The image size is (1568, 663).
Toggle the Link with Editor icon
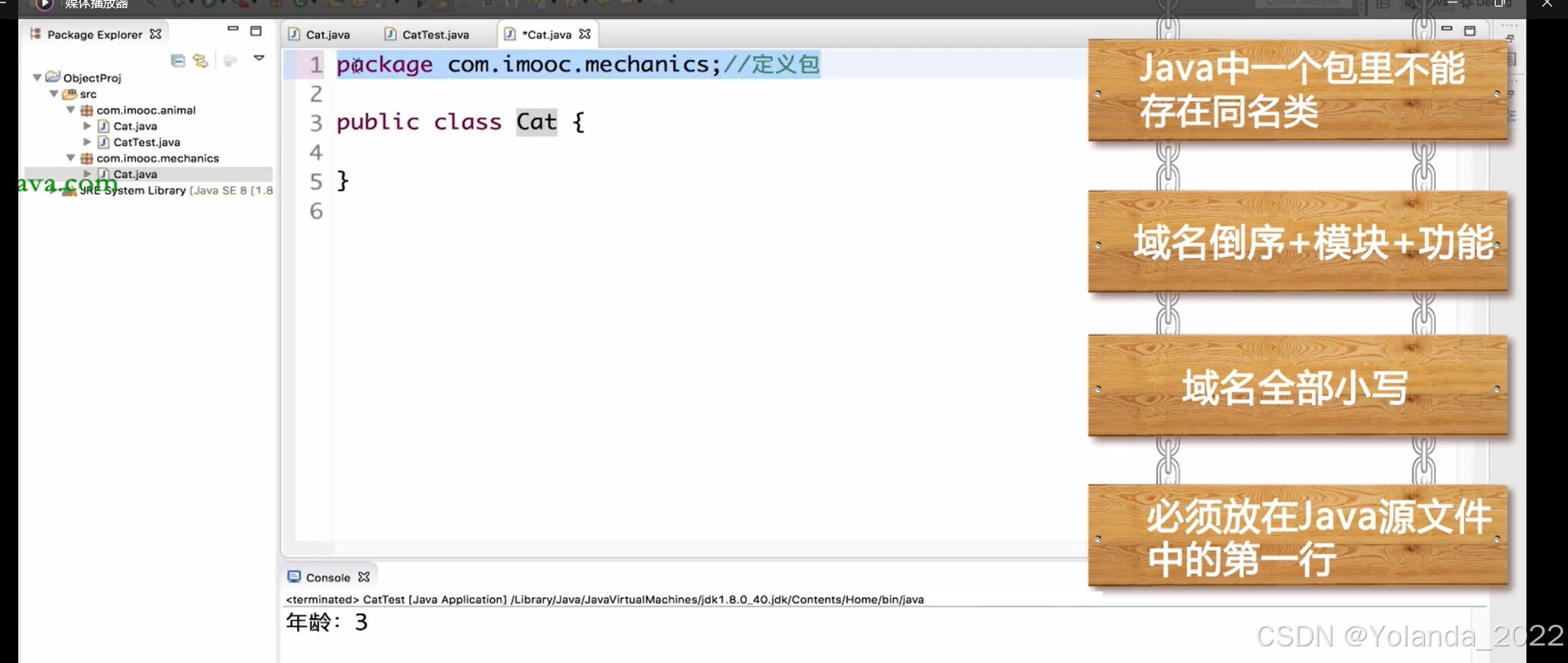[200, 60]
